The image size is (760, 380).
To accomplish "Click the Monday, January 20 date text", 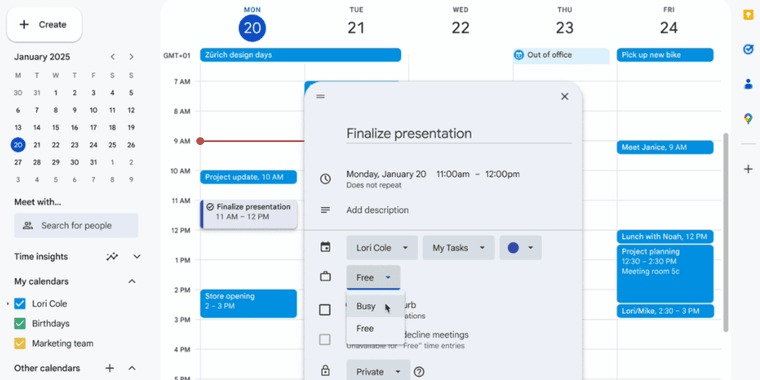I will pyautogui.click(x=386, y=174).
